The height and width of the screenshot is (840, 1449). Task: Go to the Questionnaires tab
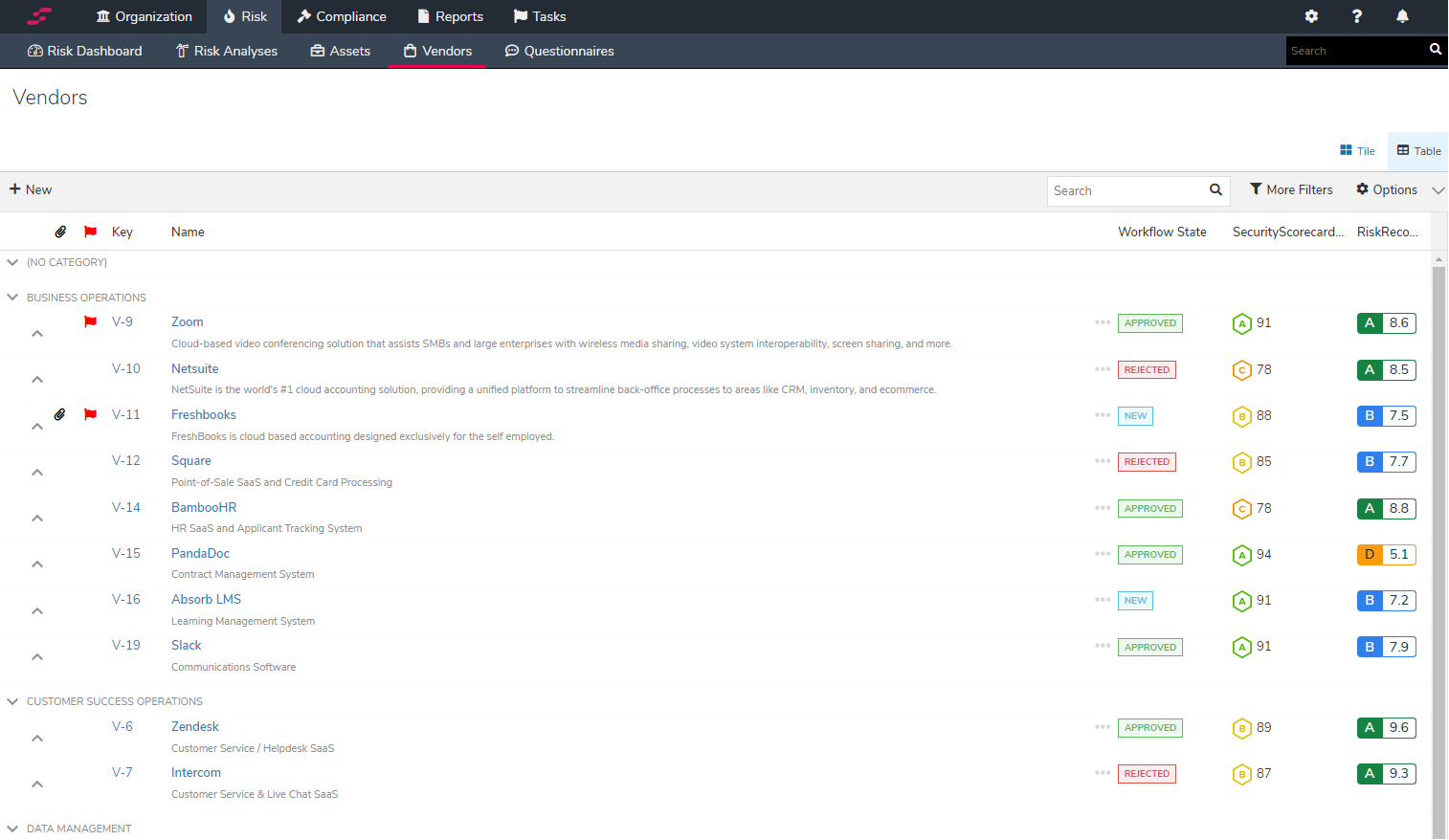click(559, 51)
